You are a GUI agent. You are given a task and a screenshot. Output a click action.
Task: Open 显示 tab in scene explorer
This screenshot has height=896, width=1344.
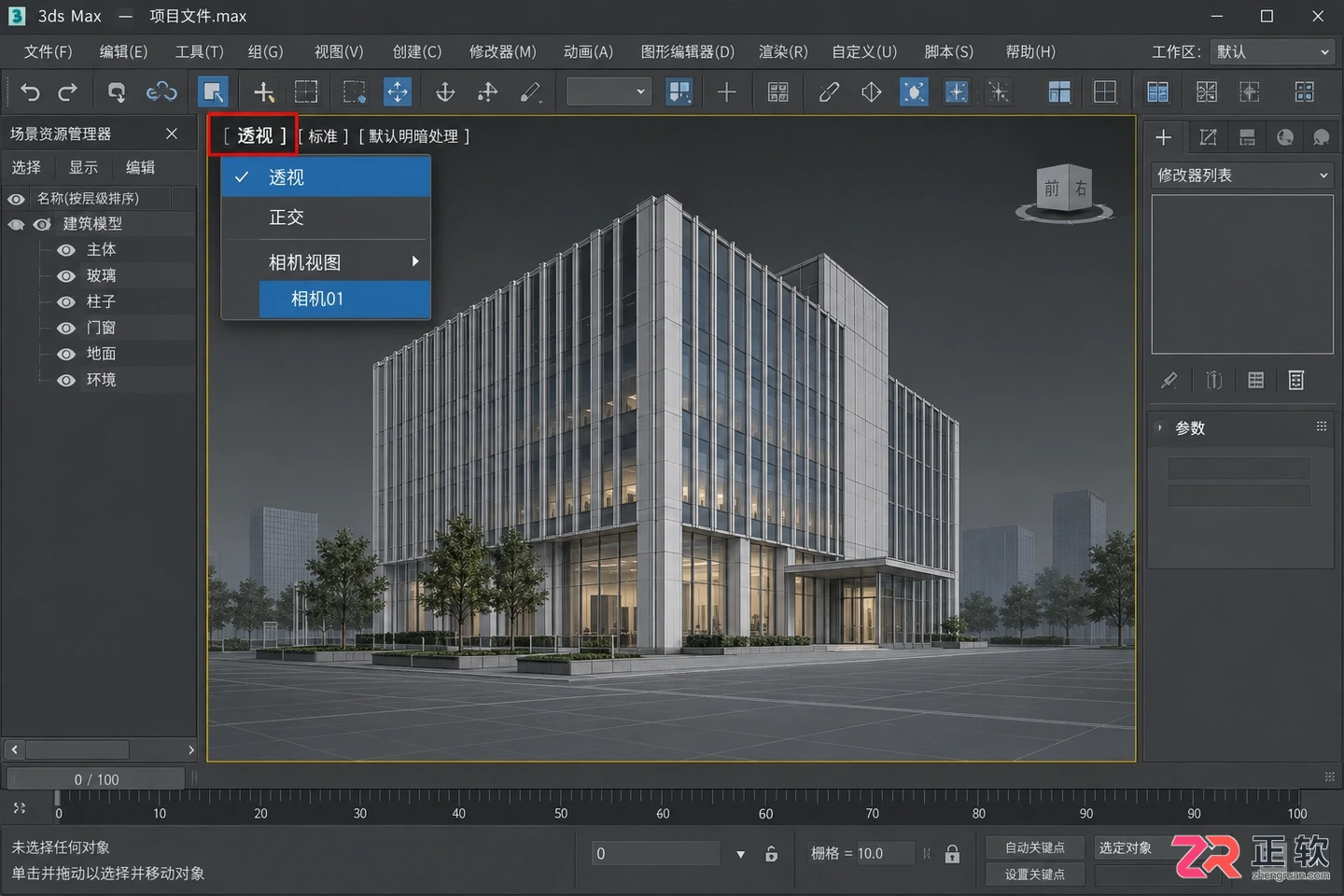pos(83,168)
